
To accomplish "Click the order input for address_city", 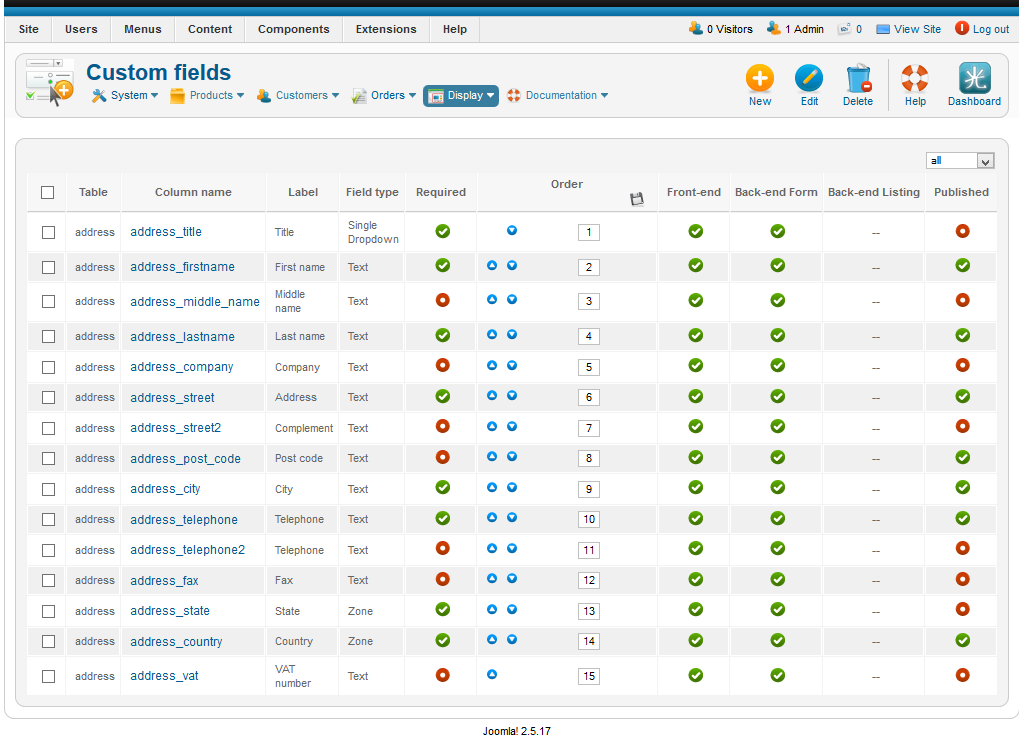I will click(589, 490).
